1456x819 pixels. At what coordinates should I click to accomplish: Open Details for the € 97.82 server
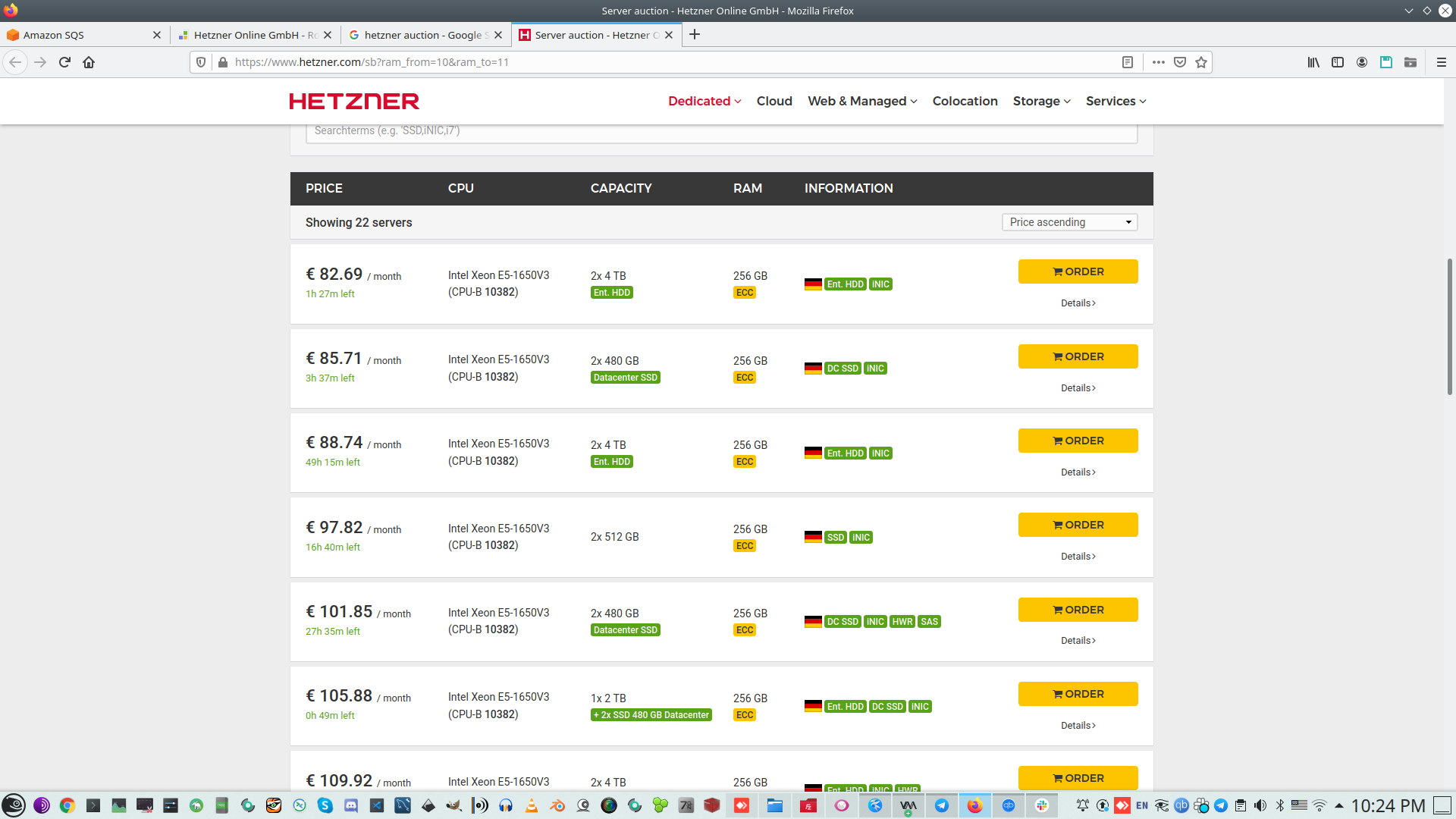(1078, 556)
